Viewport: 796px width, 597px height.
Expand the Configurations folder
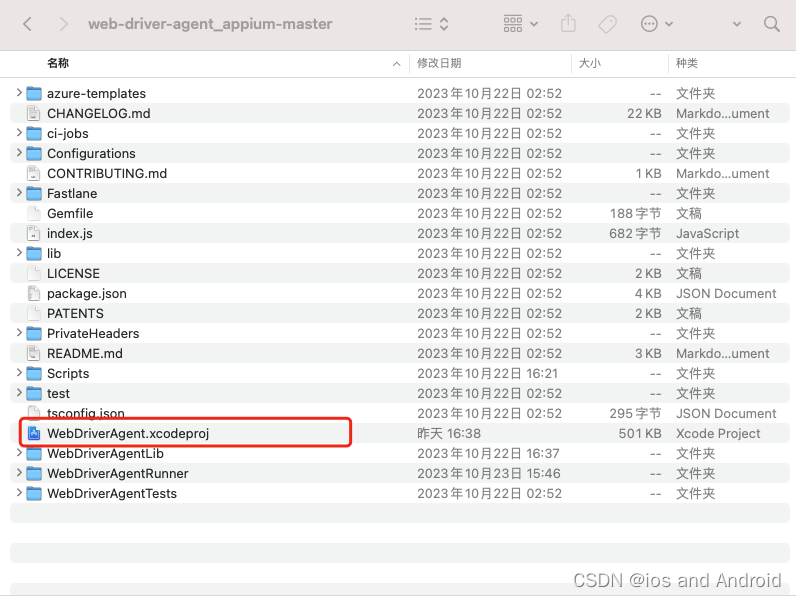(19, 152)
